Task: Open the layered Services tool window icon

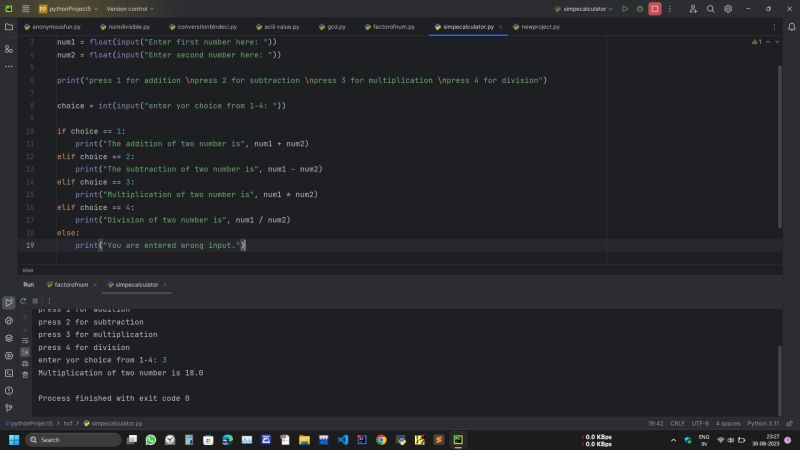Action: tap(9, 338)
